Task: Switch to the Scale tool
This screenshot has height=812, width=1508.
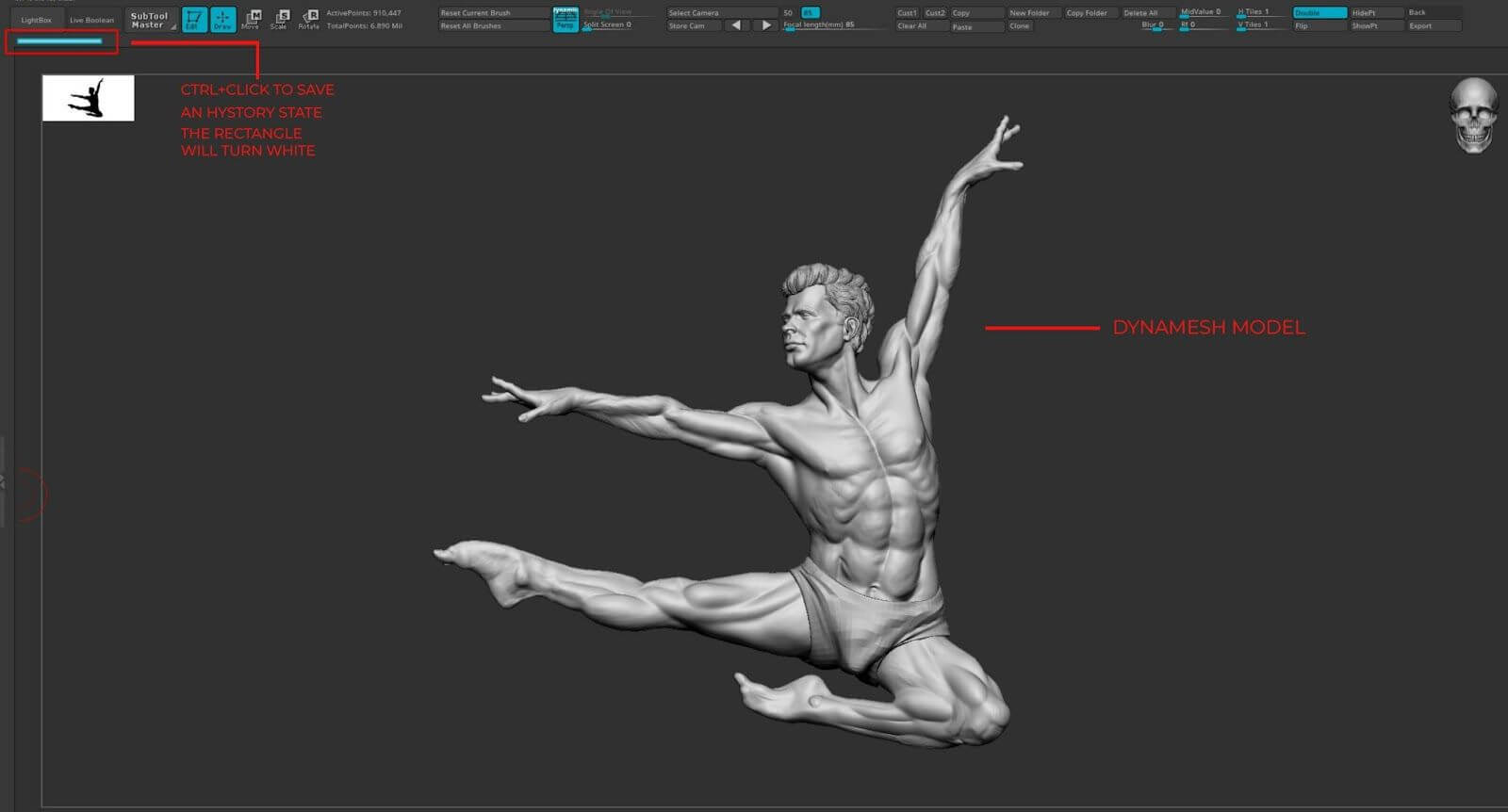Action: click(x=280, y=19)
